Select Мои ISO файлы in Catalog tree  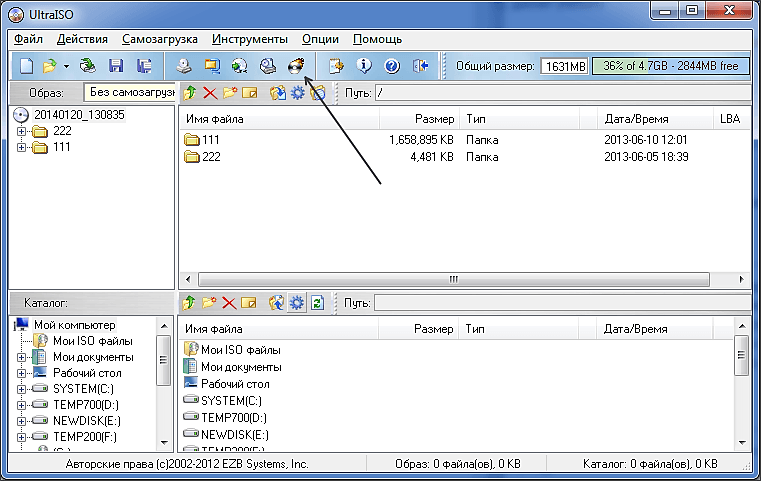click(93, 341)
